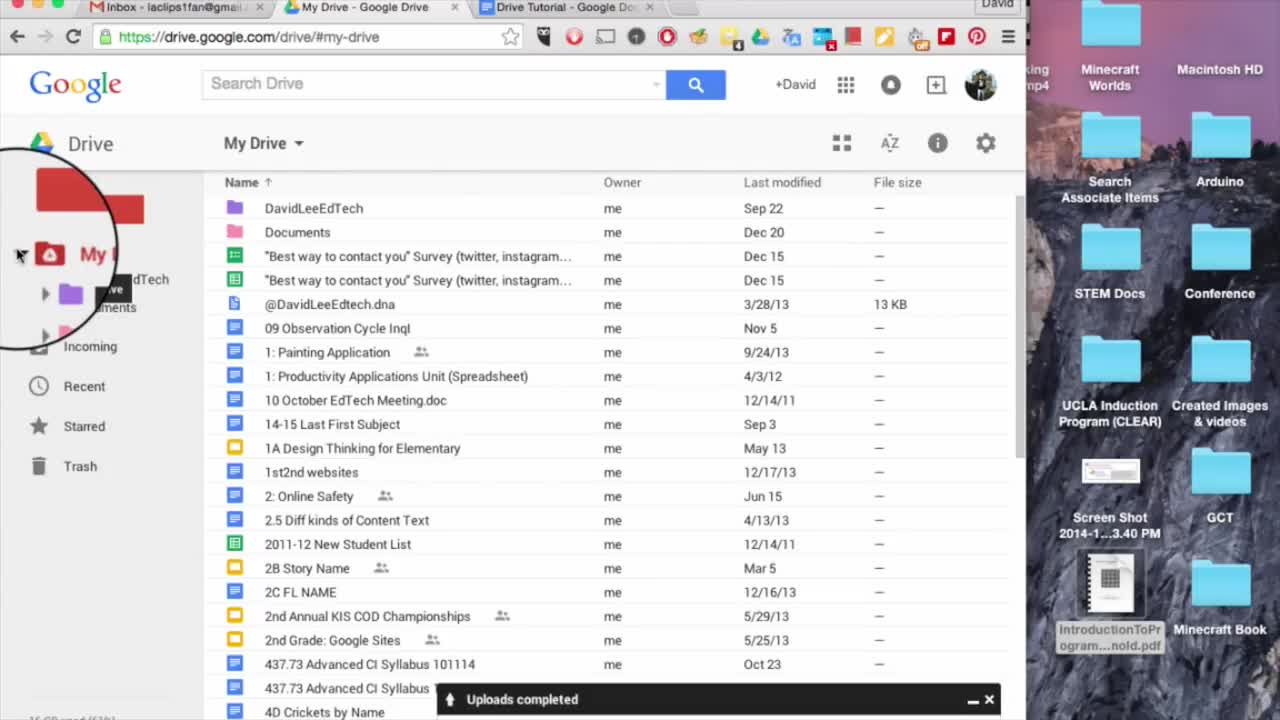Click the browser address bar URL
The image size is (1280, 720).
tap(249, 37)
